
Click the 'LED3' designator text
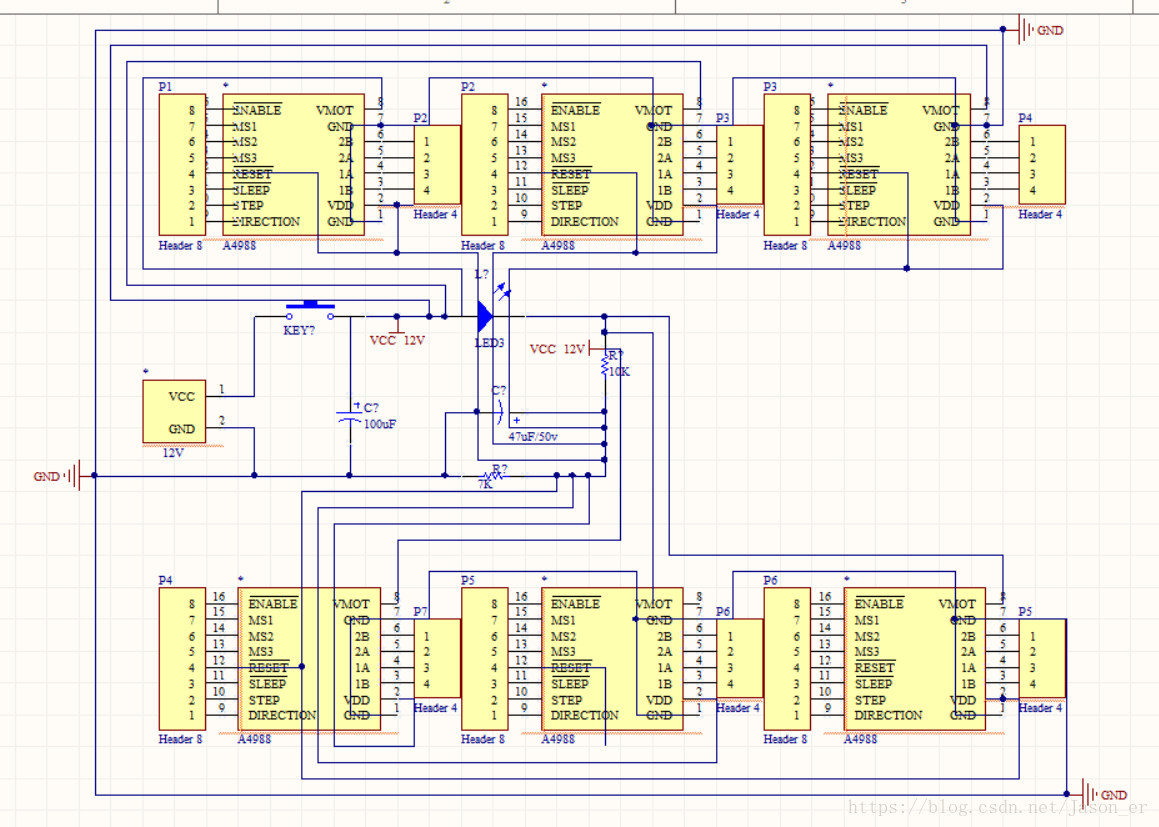pyautogui.click(x=489, y=343)
